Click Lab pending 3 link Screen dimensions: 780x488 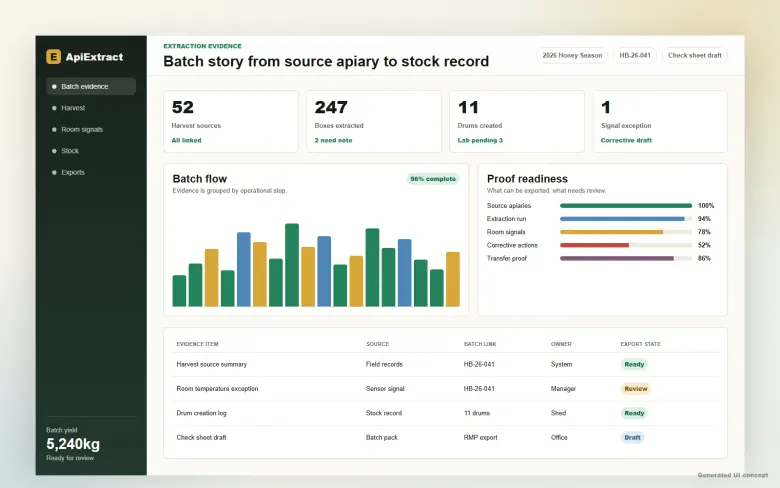(x=480, y=140)
